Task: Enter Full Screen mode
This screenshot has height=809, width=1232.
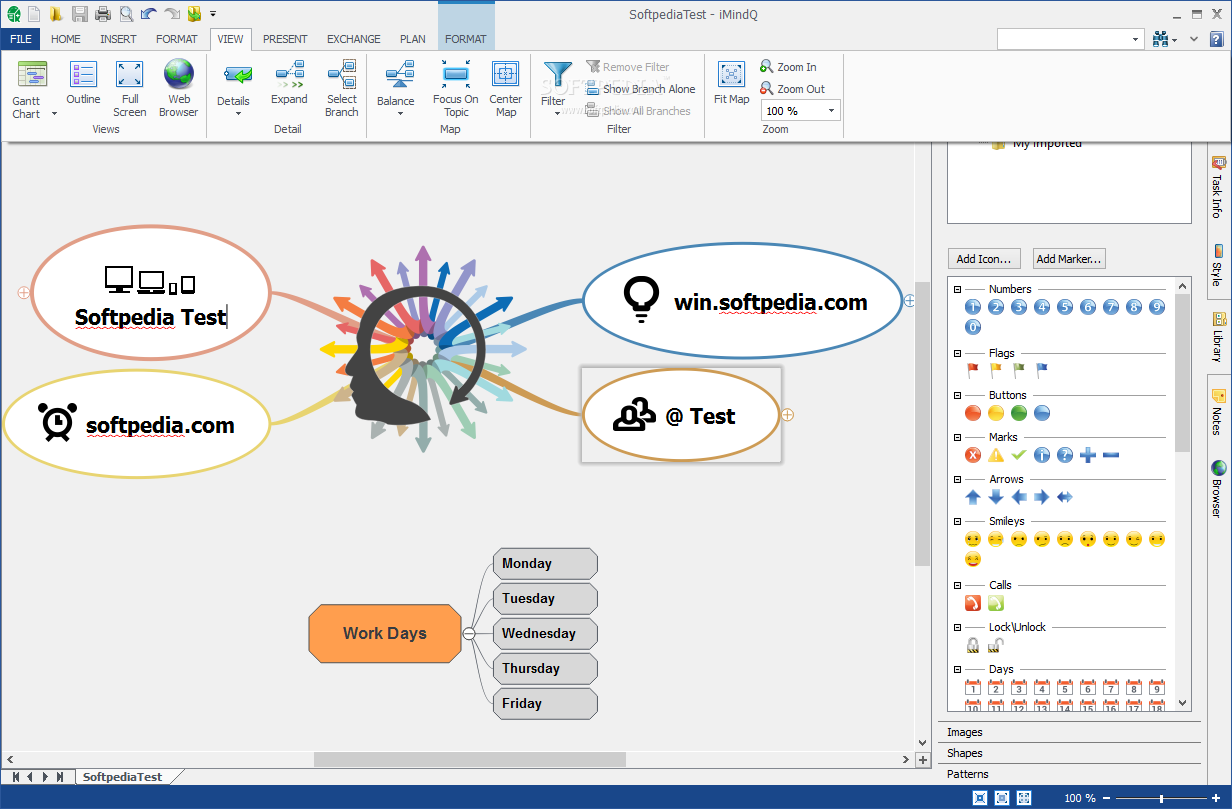Action: click(130, 87)
